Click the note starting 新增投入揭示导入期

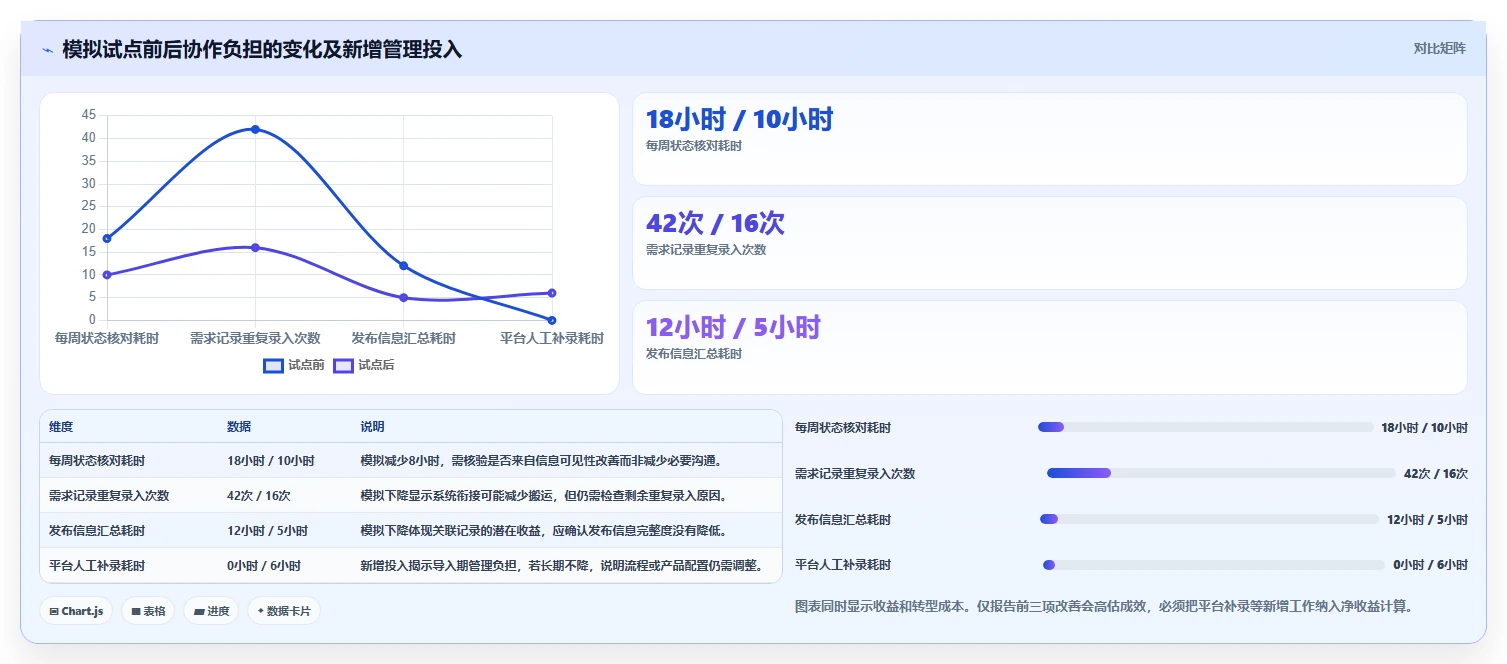[x=562, y=566]
